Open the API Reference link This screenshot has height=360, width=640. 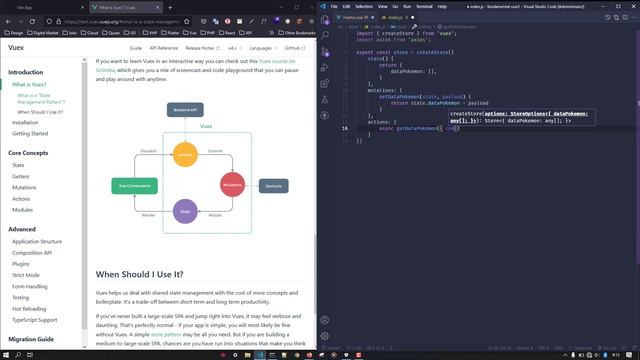[163, 48]
